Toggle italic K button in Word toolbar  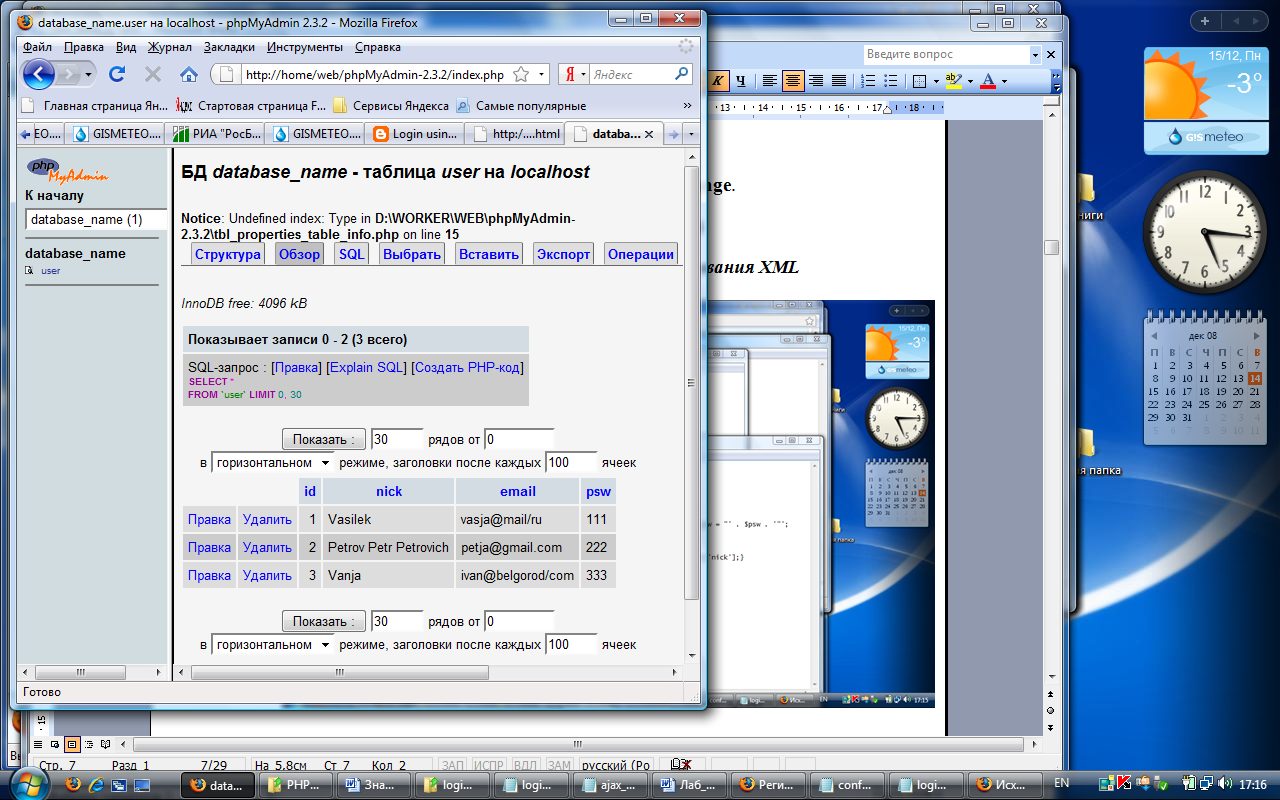(718, 81)
